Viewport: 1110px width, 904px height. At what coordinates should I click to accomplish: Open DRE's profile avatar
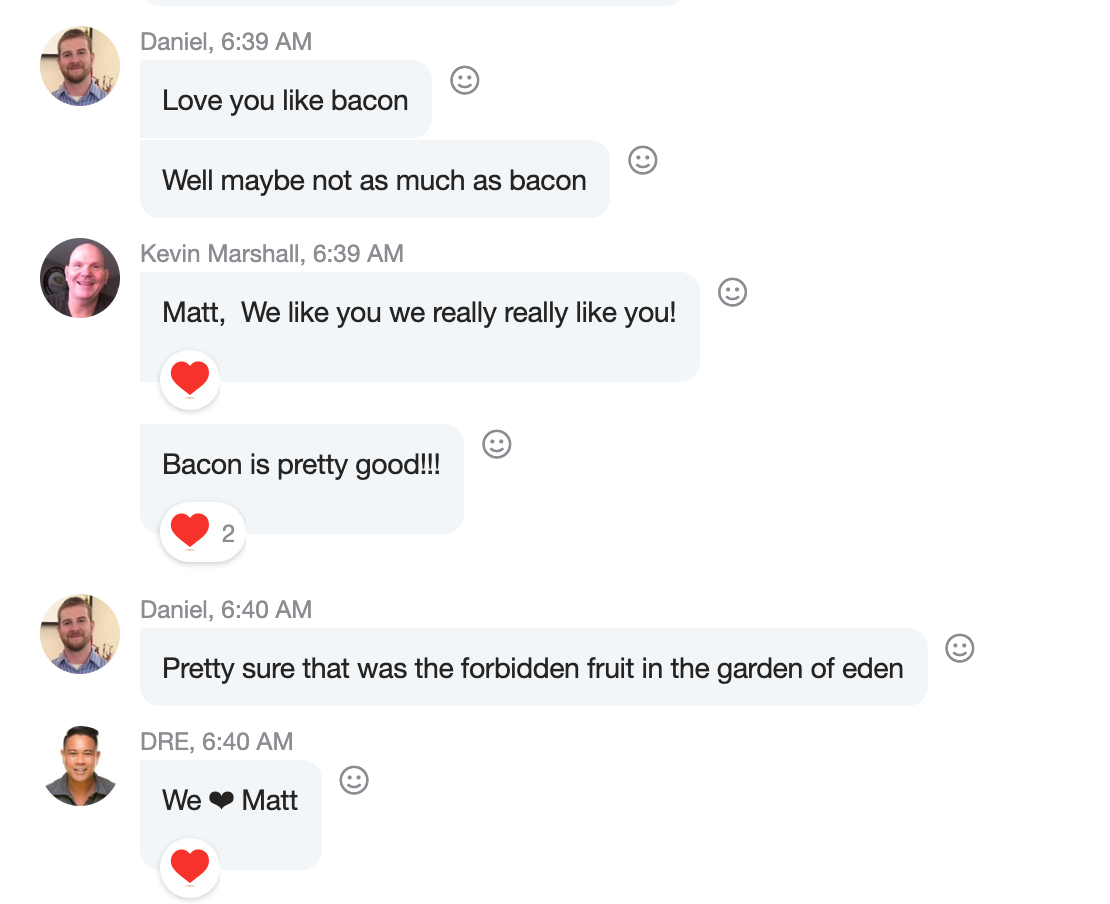(x=80, y=766)
